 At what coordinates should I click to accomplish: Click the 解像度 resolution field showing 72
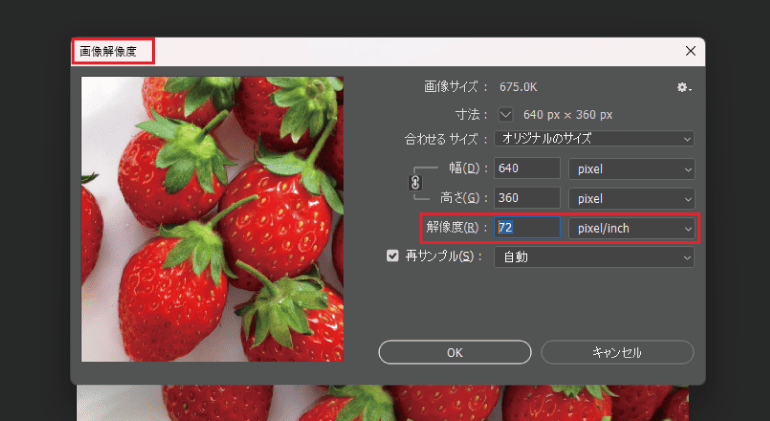click(x=527, y=228)
